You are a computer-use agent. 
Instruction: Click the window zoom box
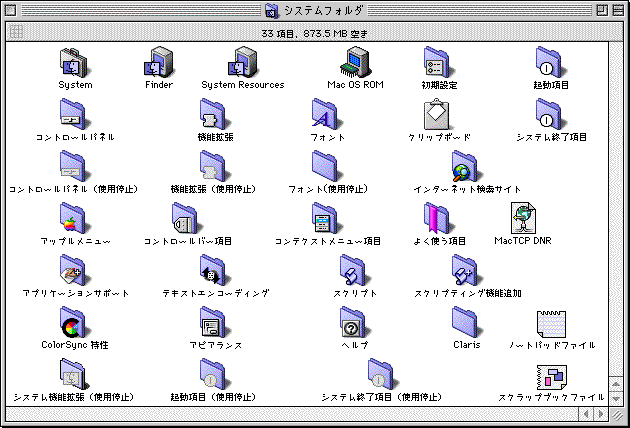pos(602,10)
